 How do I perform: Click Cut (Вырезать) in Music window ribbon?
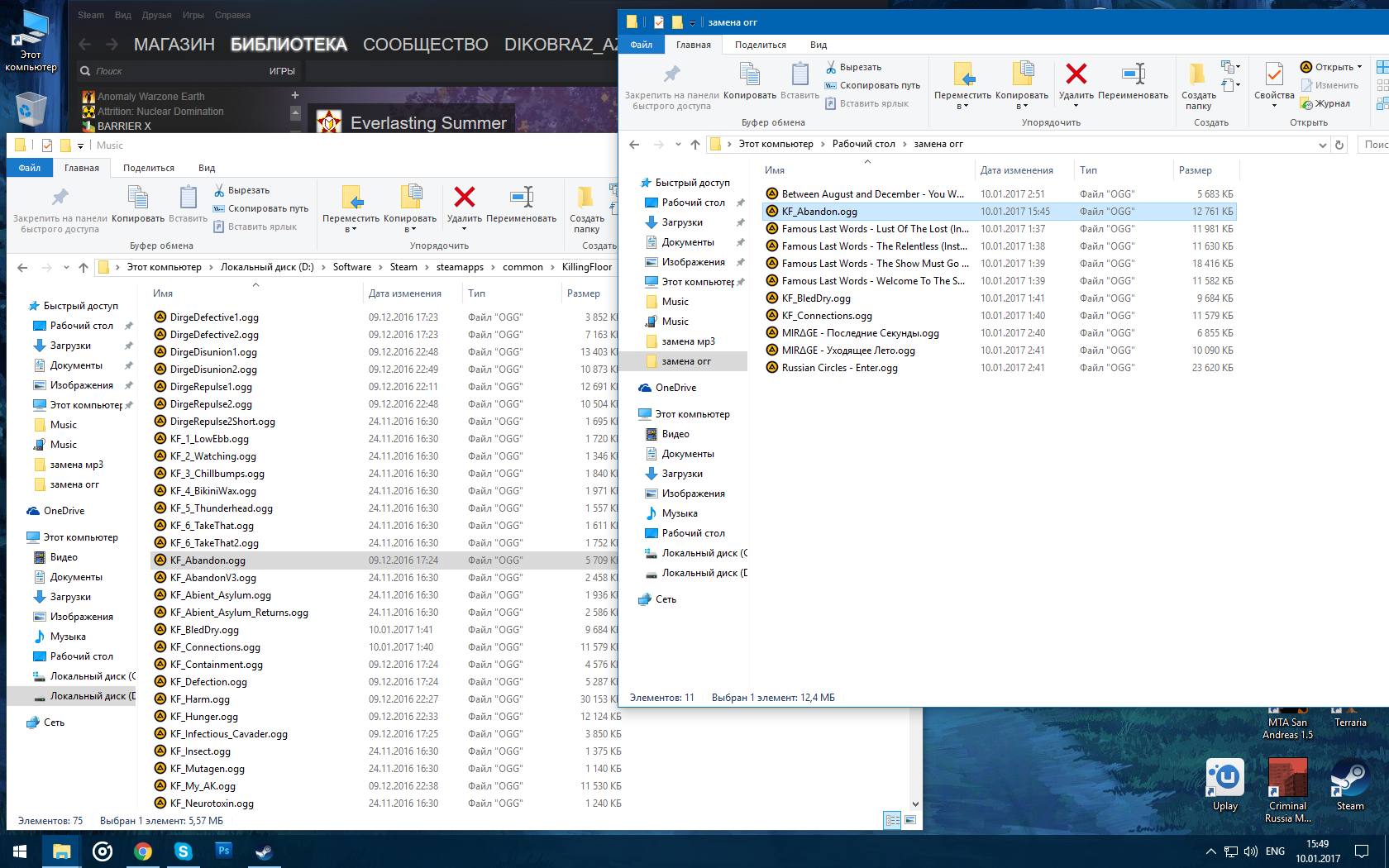(241, 190)
